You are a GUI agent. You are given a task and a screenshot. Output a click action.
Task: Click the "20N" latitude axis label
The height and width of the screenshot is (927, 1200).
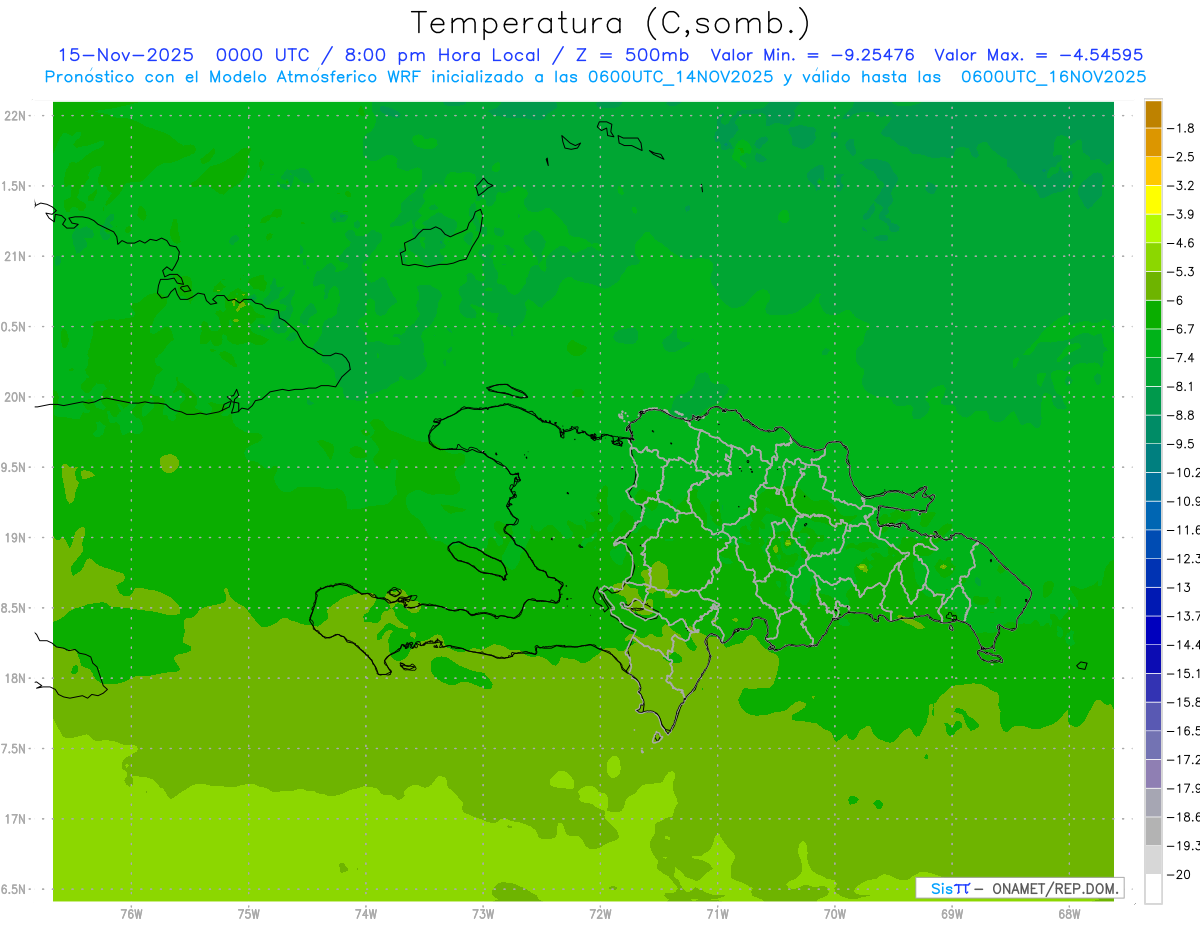[x=14, y=397]
